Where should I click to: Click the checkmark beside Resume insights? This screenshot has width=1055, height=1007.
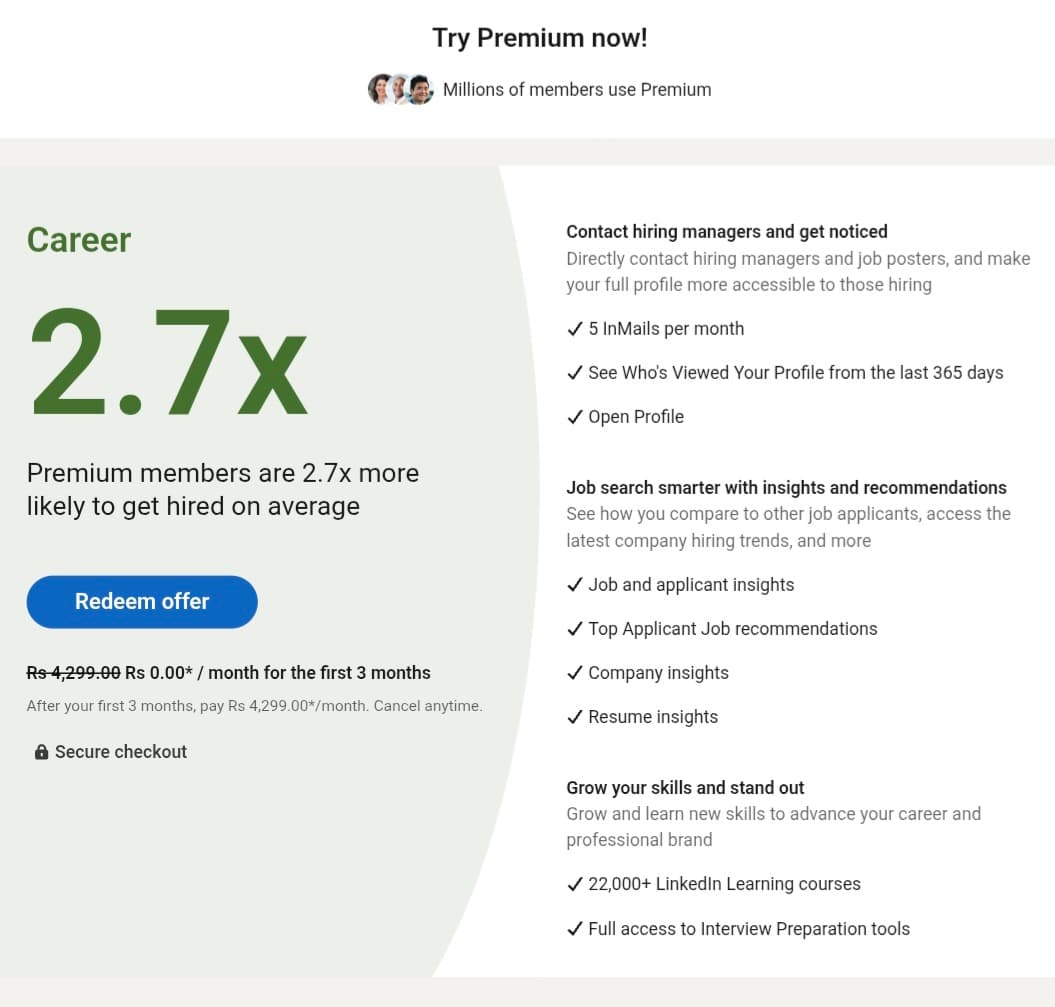pos(575,717)
